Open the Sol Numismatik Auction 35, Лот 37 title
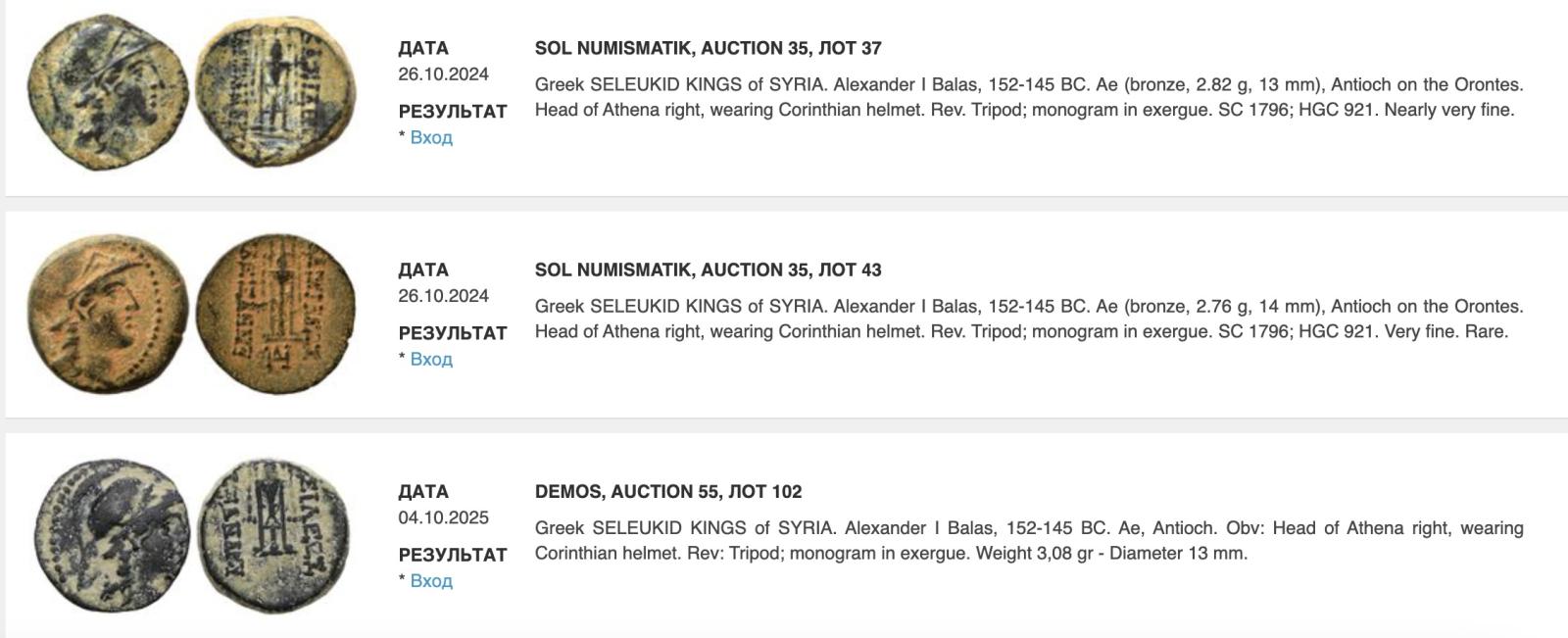The height and width of the screenshot is (638, 1568). [x=708, y=48]
